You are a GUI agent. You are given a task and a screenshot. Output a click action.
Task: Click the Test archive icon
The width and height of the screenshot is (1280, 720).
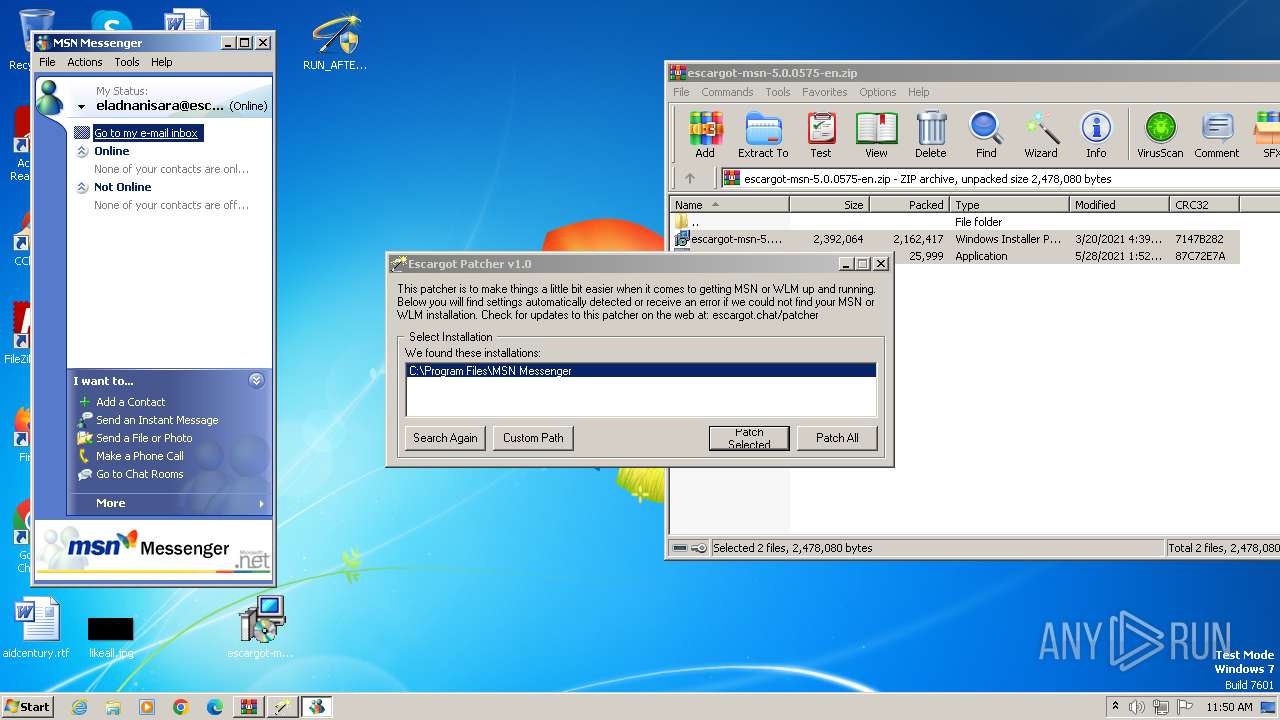[x=821, y=134]
